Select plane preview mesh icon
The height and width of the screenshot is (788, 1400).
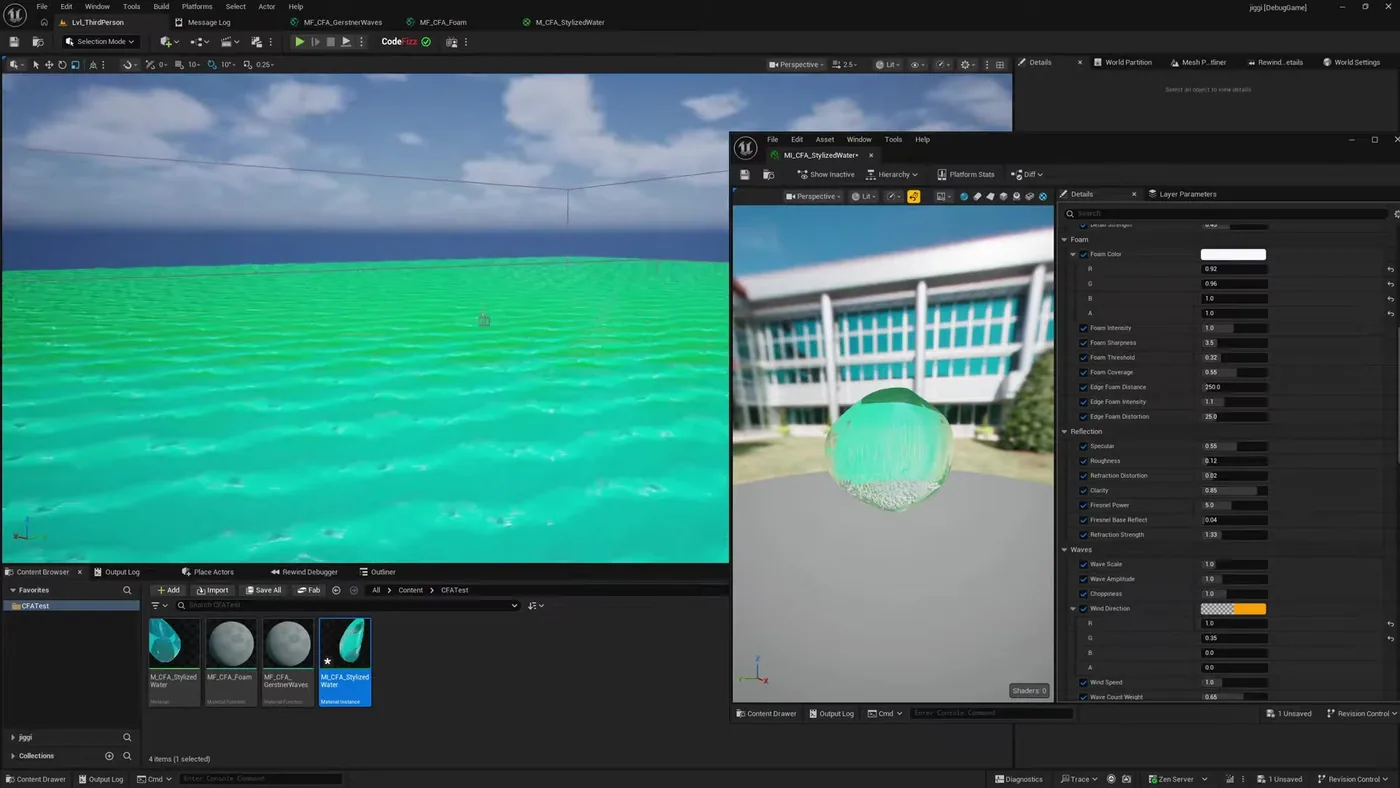tap(990, 197)
